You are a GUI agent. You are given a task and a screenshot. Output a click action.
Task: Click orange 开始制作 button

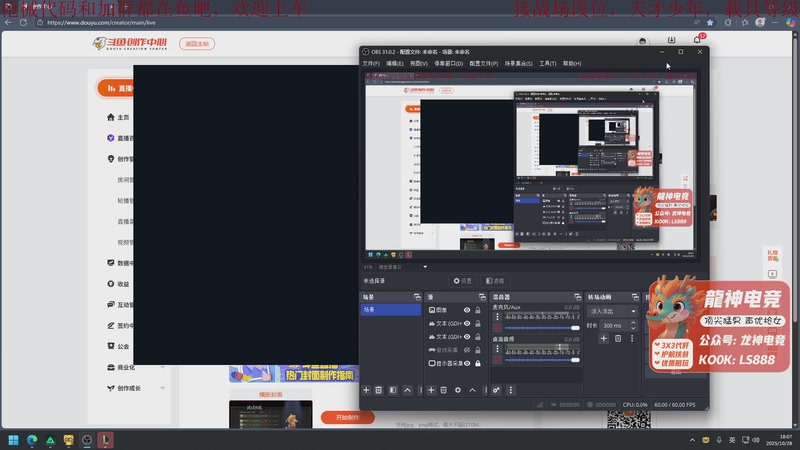pyautogui.click(x=347, y=417)
